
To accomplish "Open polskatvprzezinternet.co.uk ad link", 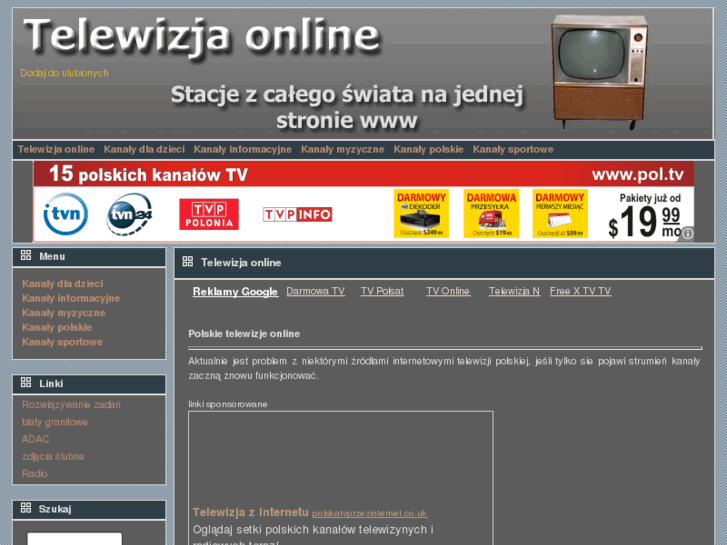I will point(370,513).
